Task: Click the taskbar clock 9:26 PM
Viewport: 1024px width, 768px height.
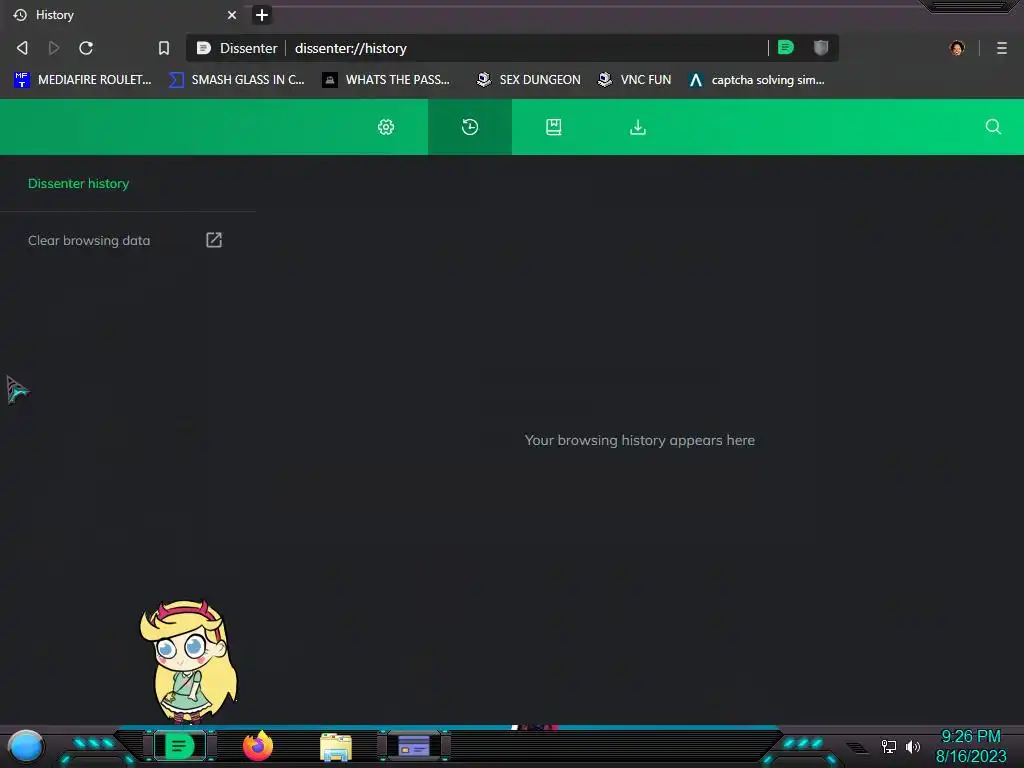Action: (x=971, y=737)
